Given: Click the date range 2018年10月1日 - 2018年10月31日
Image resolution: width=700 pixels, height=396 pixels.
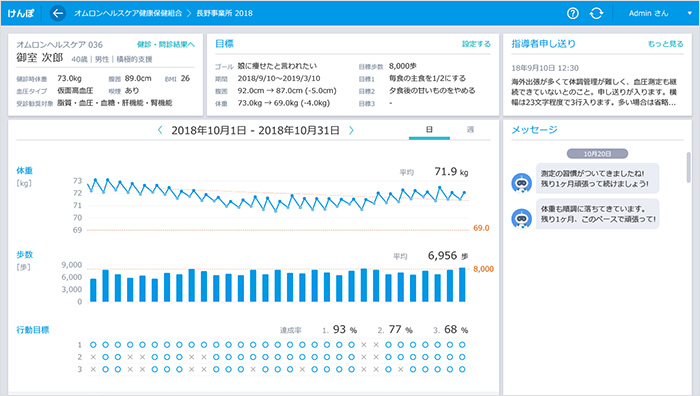Looking at the screenshot, I should [x=255, y=130].
